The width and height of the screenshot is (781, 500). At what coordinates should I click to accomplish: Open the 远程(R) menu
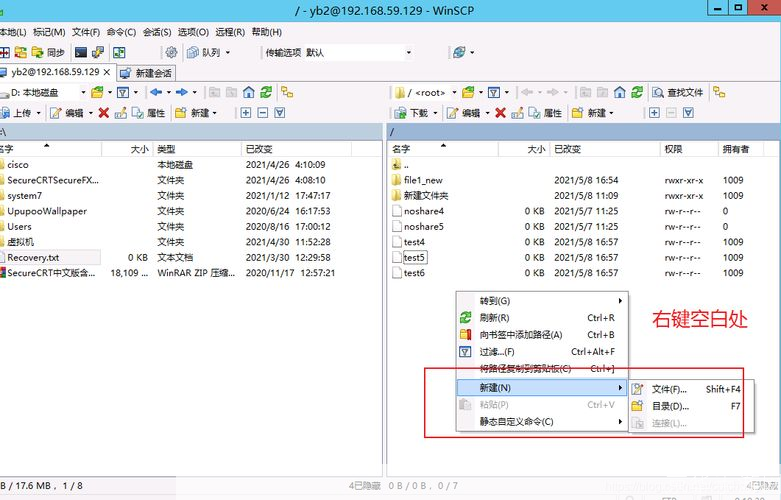230,32
